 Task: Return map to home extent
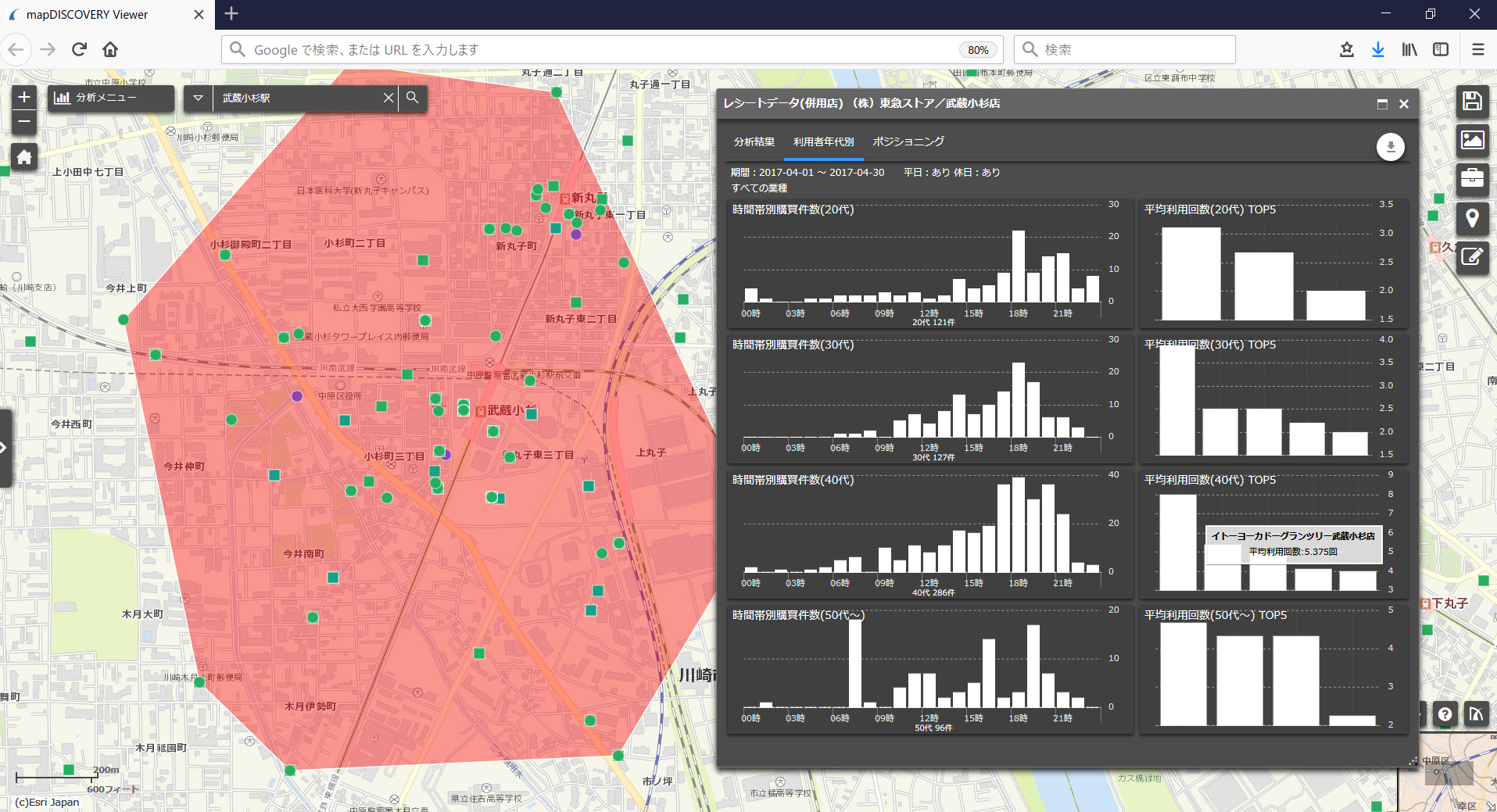[24, 157]
